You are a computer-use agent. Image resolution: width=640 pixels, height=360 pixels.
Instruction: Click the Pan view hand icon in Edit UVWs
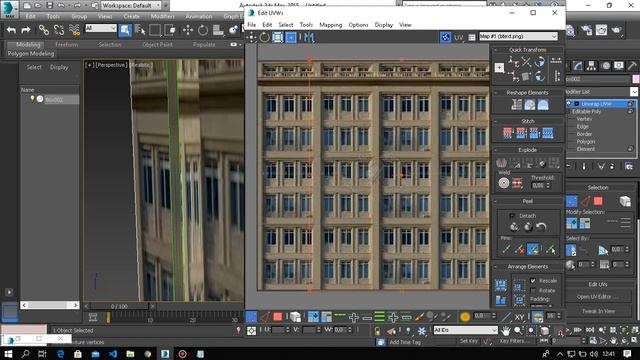pos(506,331)
